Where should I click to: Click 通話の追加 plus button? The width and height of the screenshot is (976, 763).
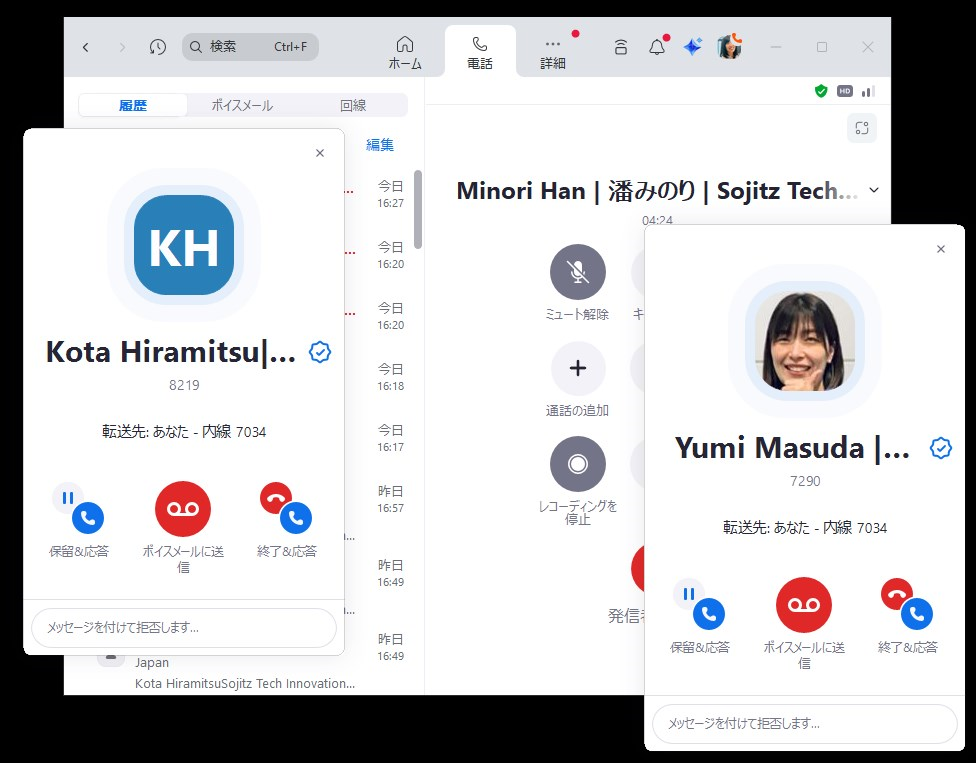(578, 368)
